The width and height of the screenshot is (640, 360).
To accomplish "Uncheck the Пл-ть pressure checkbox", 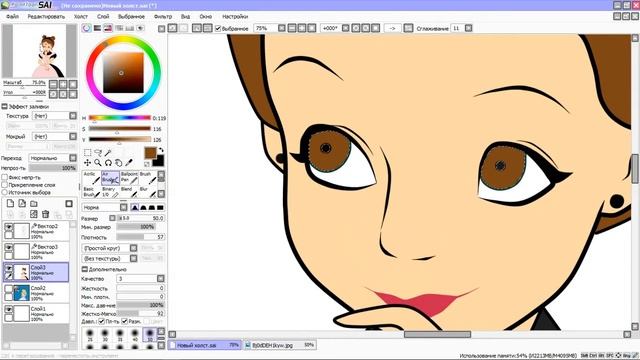I will coord(102,322).
